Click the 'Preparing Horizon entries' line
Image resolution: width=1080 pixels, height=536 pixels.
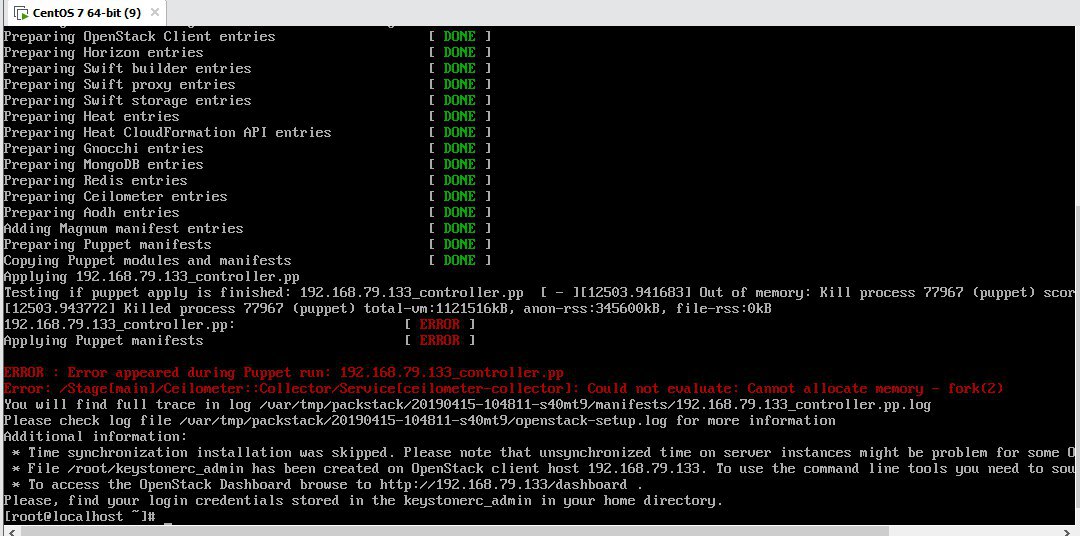[247, 52]
